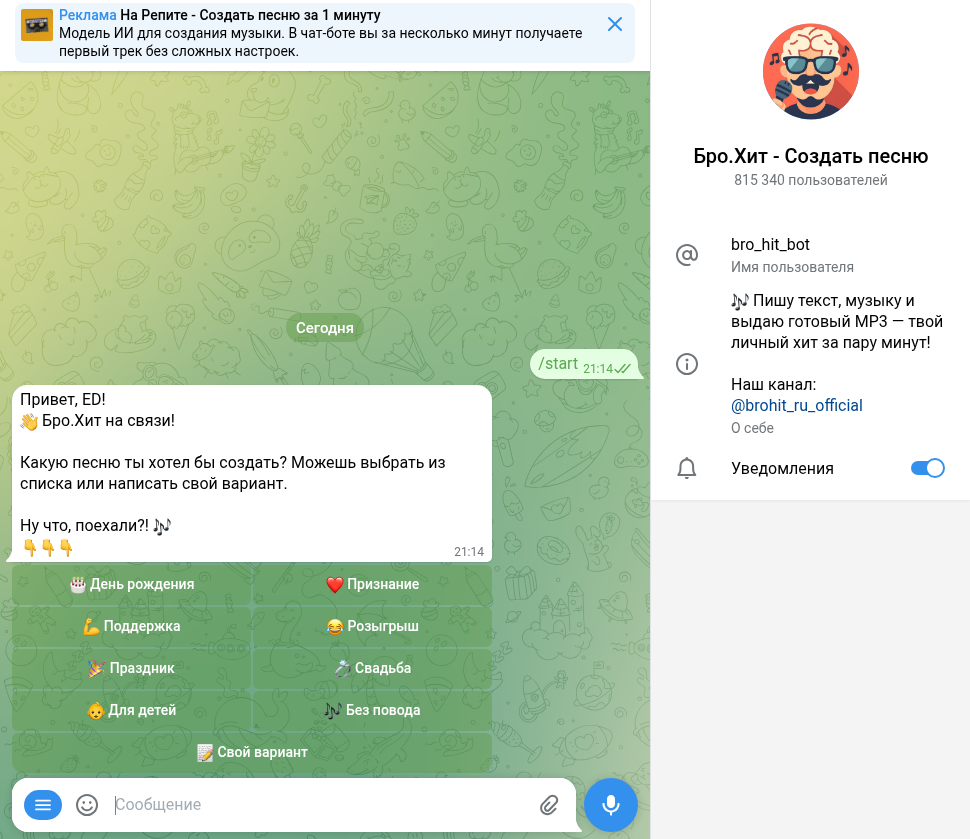This screenshot has width=970, height=839.
Task: Click the info circle icon
Action: click(x=687, y=364)
